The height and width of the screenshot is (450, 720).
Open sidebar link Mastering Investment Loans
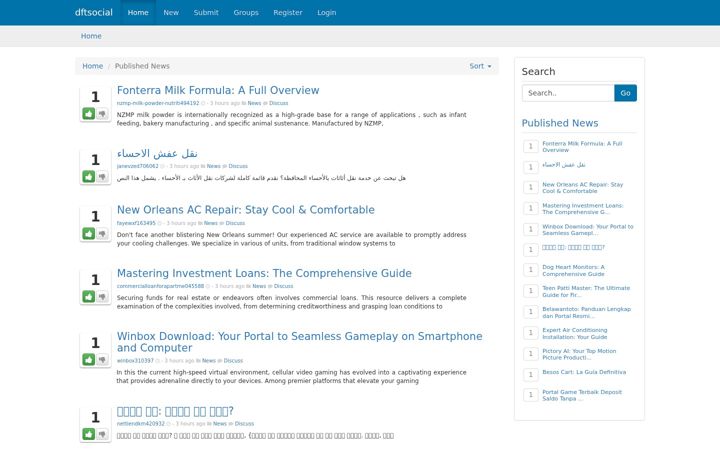[x=583, y=208]
